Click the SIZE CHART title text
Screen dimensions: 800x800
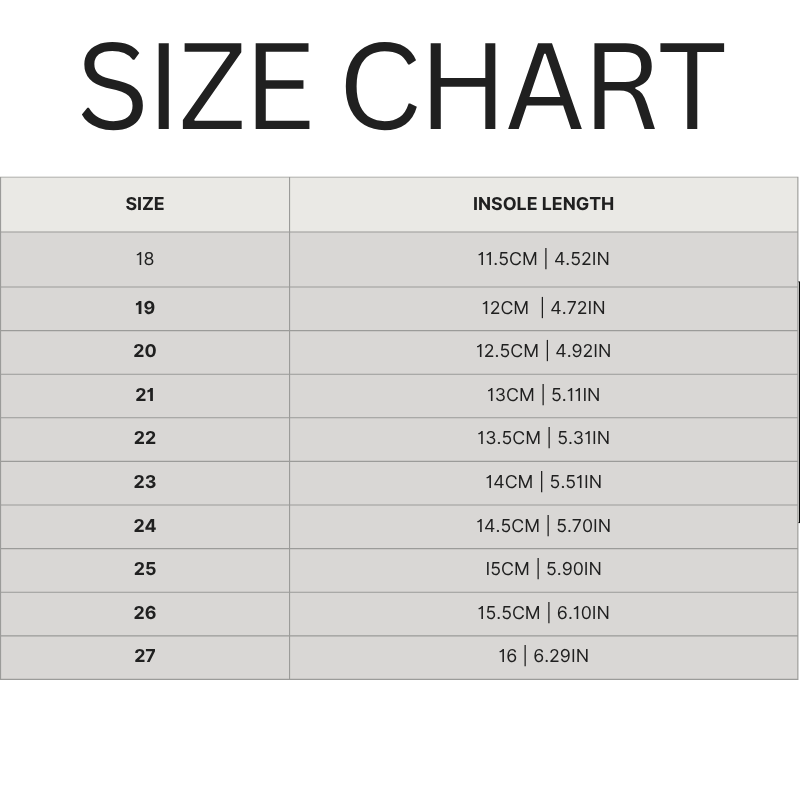click(400, 87)
